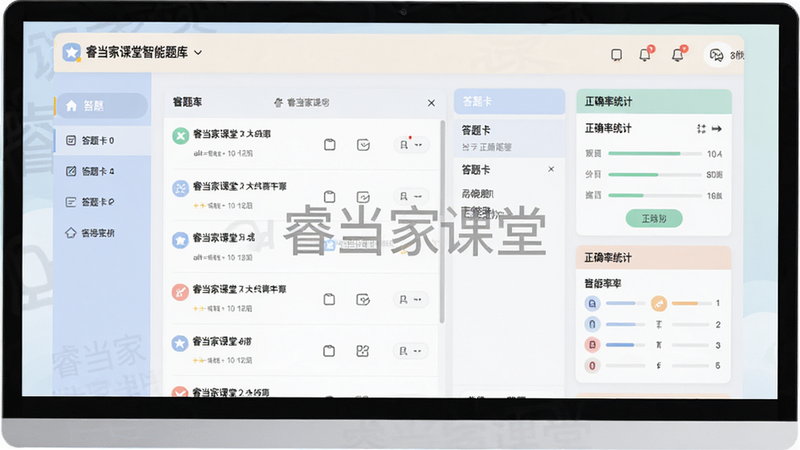Viewport: 800px width, 450px height.
Task: Click the sort icon in the 正确率统计 card
Action: (x=702, y=129)
